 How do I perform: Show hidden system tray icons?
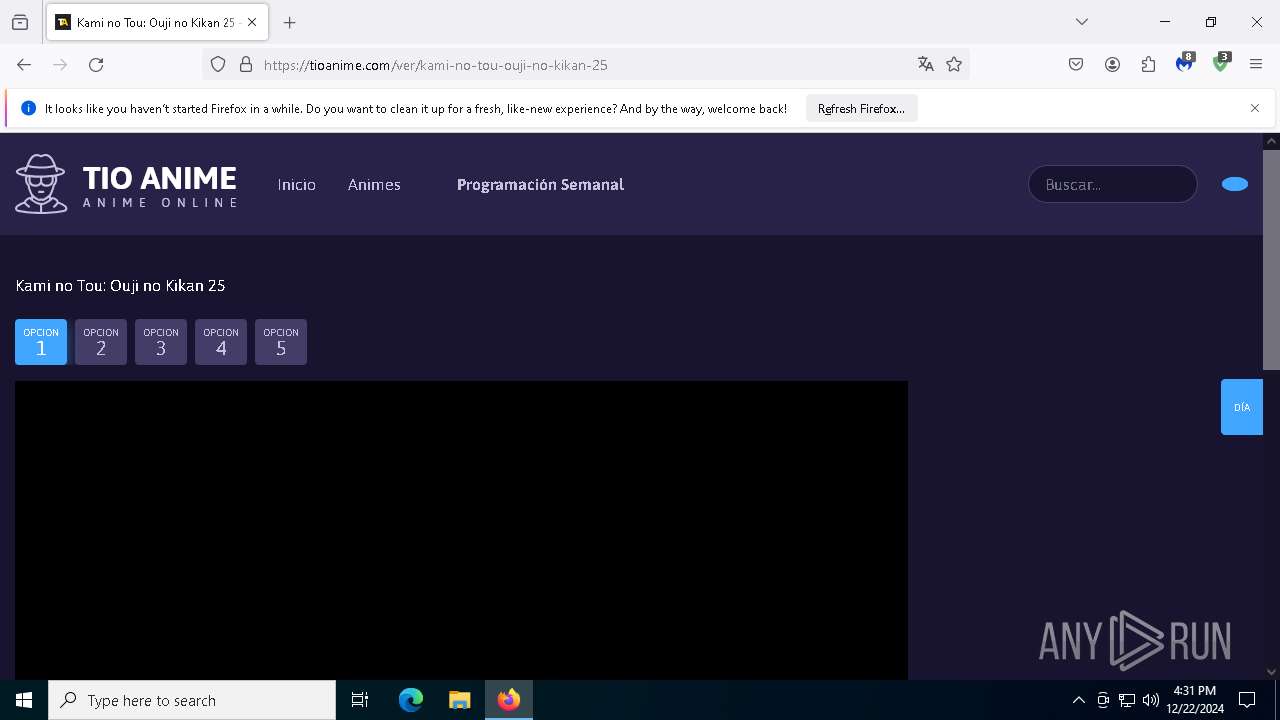1078,700
